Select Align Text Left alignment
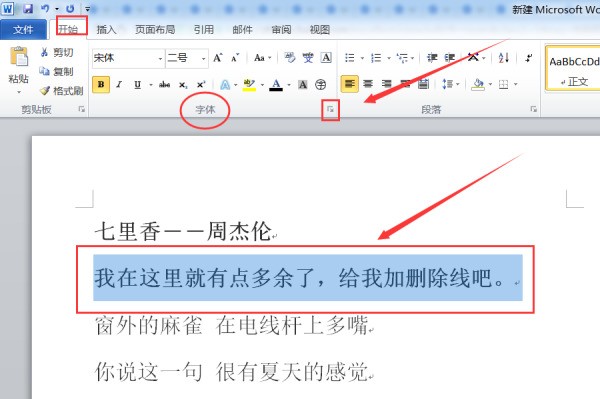This screenshot has width=600, height=399. tap(349, 84)
